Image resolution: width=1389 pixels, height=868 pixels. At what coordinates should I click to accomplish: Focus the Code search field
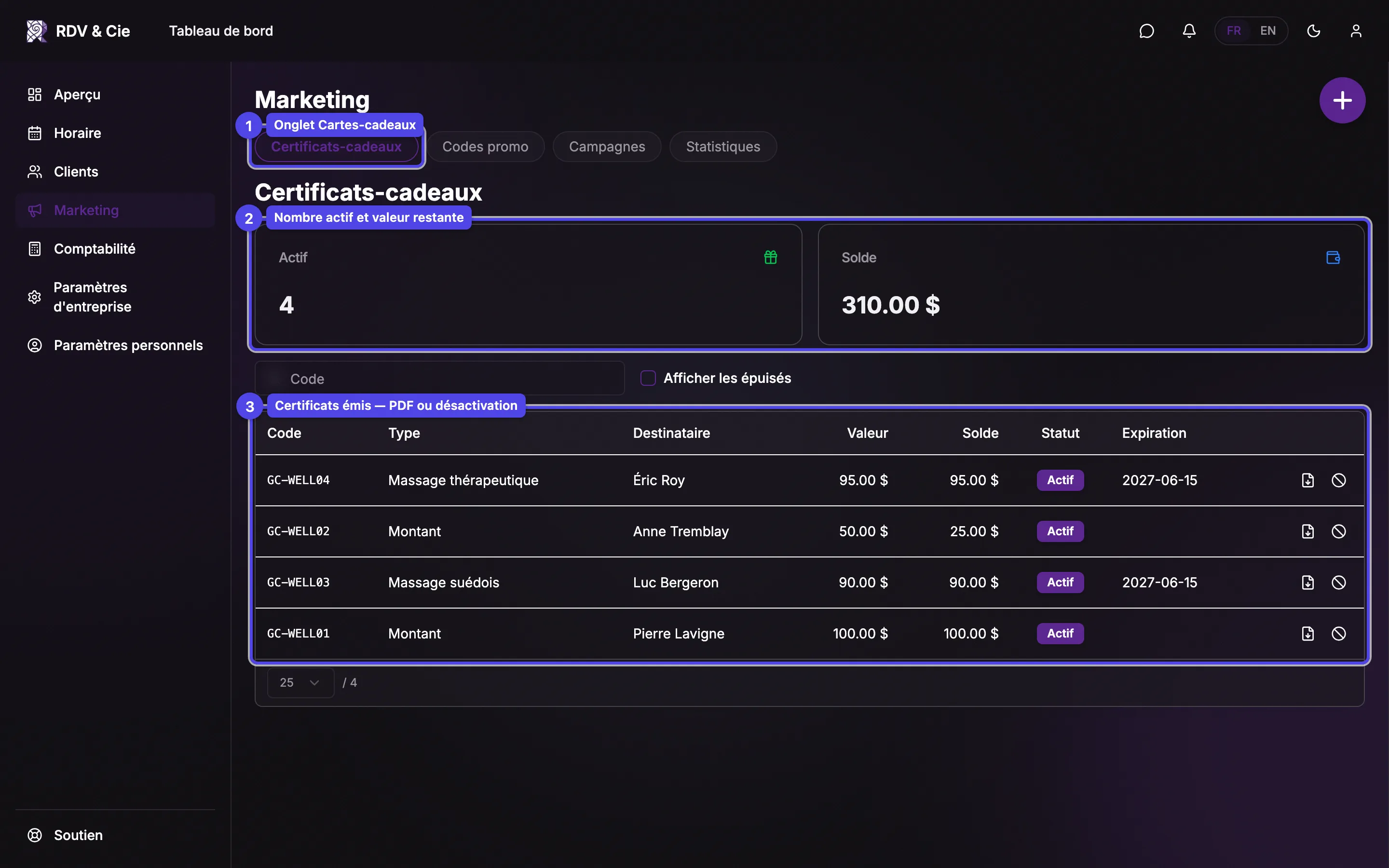[440, 379]
